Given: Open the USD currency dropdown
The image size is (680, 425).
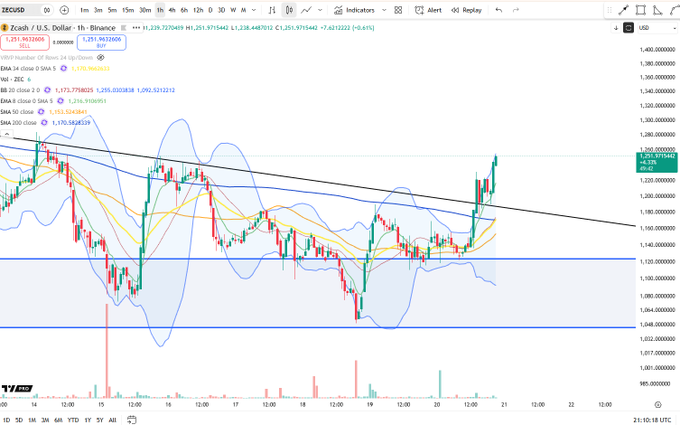Looking at the screenshot, I should (x=657, y=28).
